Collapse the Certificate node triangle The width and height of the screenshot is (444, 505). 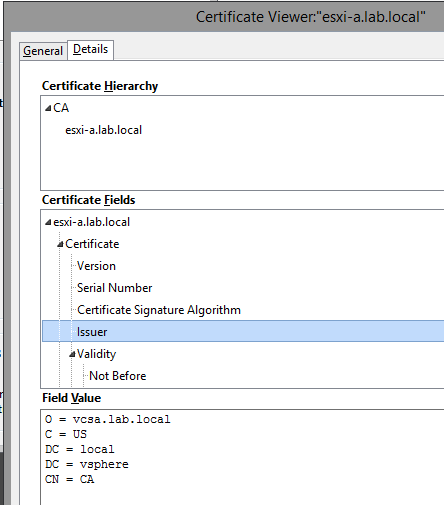pyautogui.click(x=60, y=244)
